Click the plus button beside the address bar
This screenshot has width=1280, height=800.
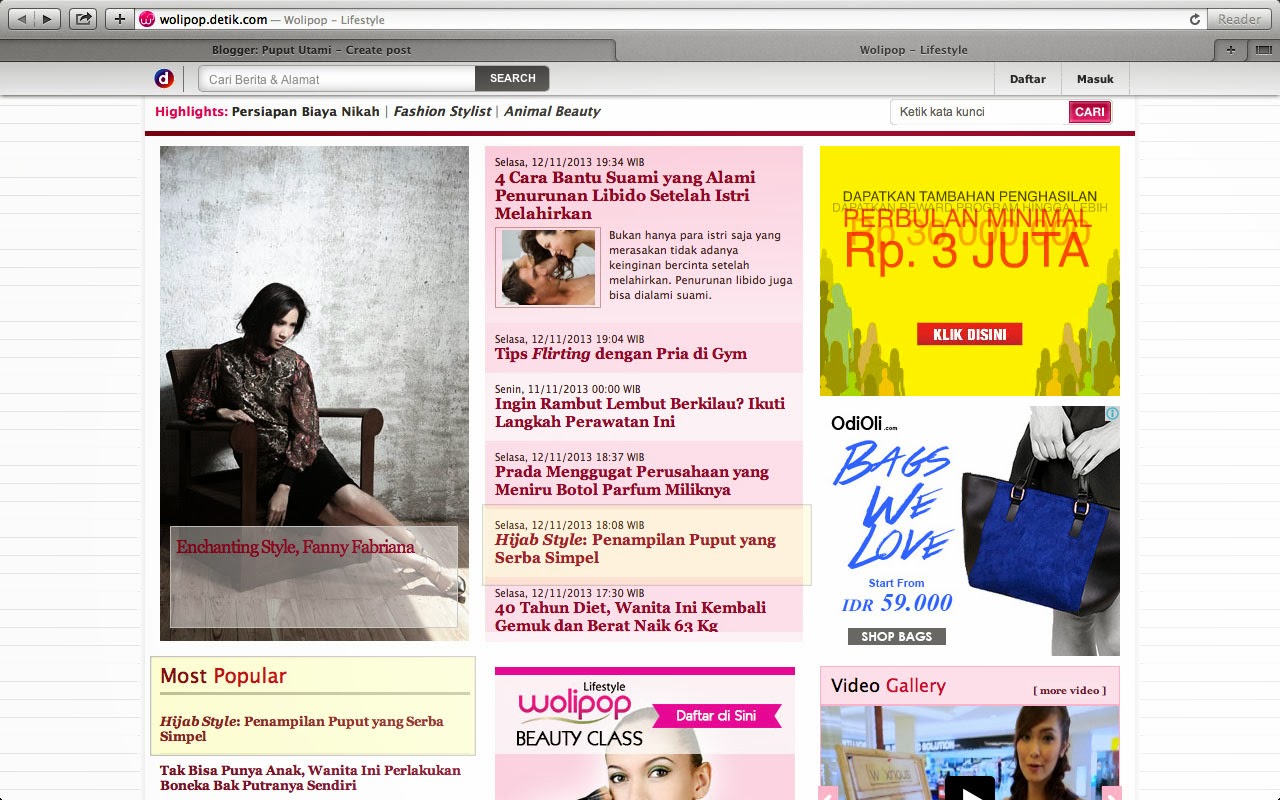(x=120, y=19)
